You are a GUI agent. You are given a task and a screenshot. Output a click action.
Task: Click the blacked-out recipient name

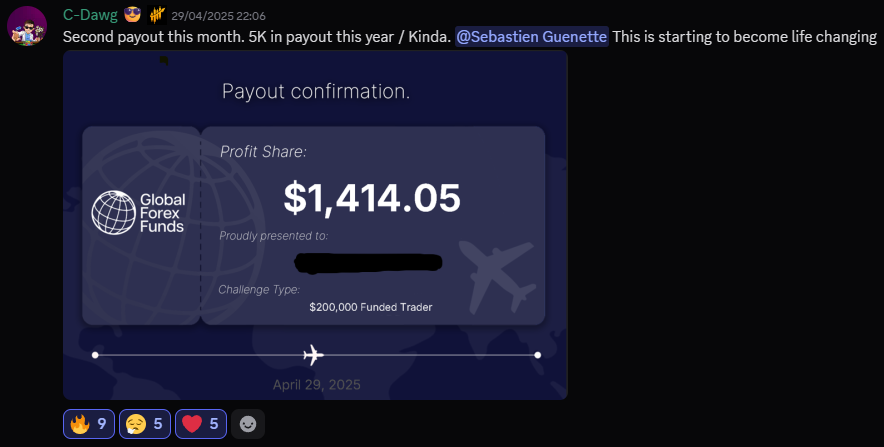click(369, 263)
